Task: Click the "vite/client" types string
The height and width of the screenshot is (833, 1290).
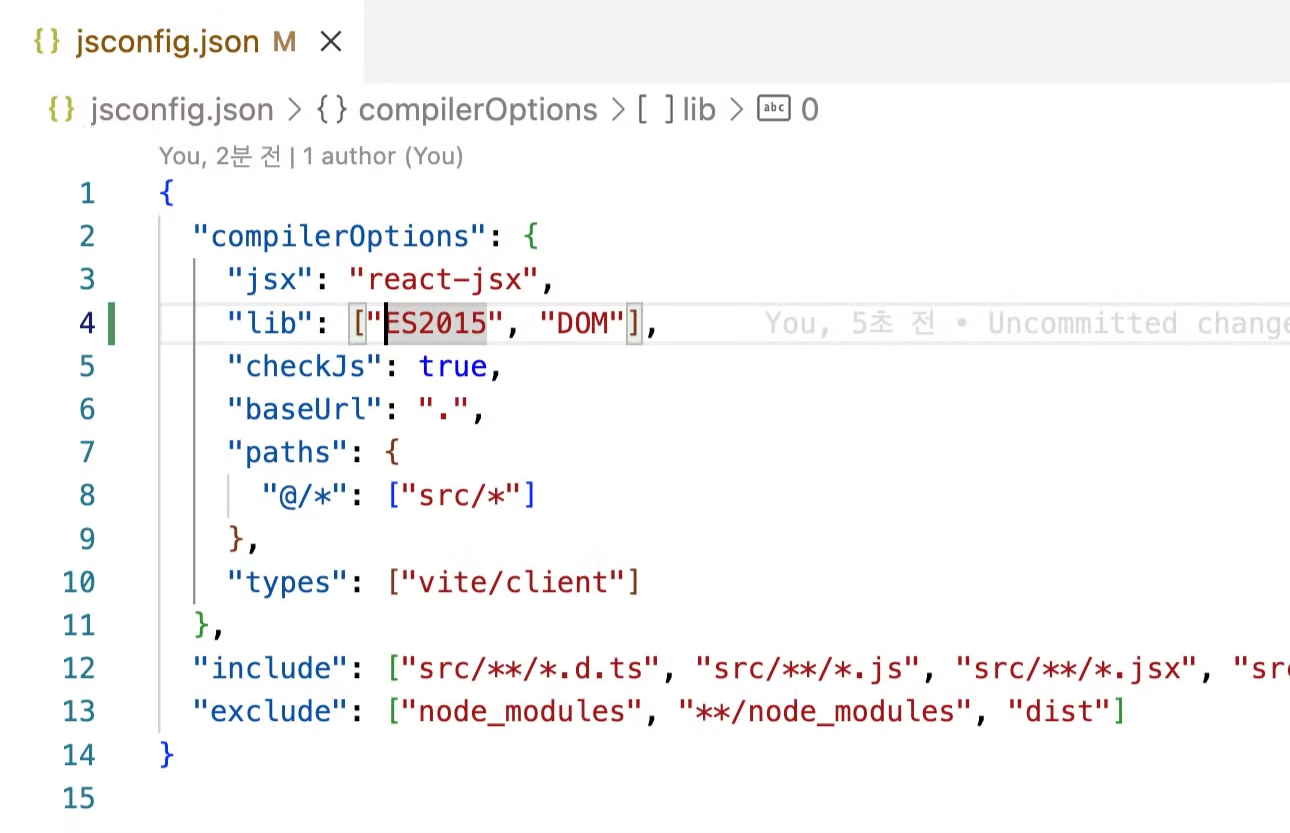Action: pyautogui.click(x=513, y=582)
